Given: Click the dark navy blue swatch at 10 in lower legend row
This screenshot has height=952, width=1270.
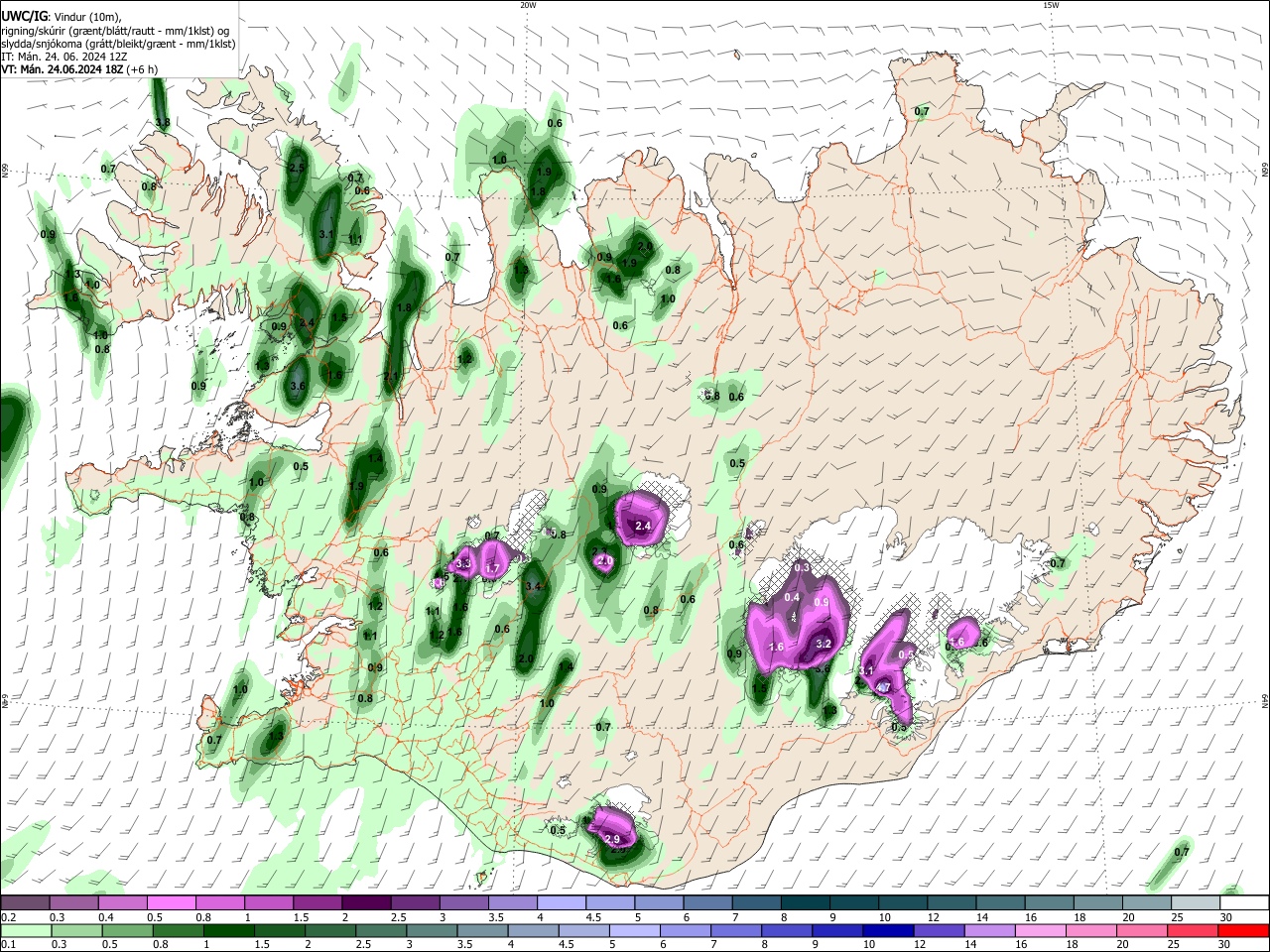Looking at the screenshot, I should tap(888, 931).
